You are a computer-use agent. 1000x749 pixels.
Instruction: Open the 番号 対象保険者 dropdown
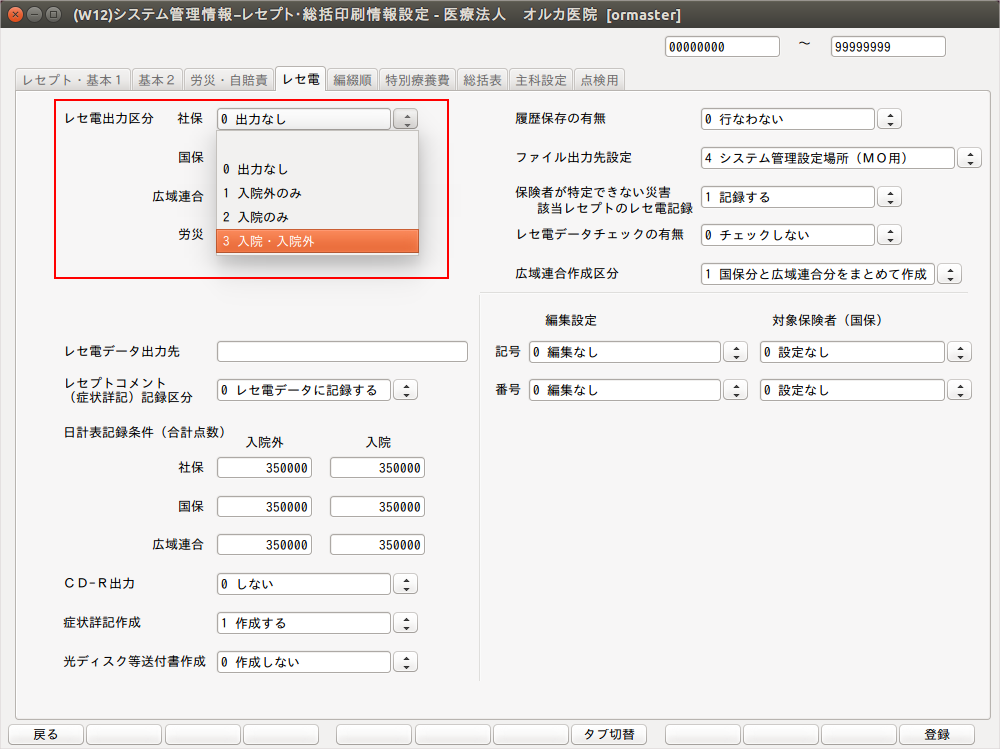click(960, 390)
